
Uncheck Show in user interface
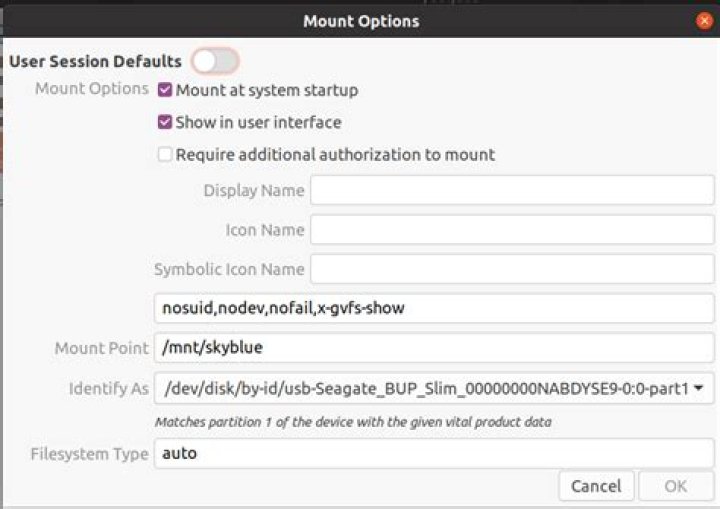[x=165, y=122]
